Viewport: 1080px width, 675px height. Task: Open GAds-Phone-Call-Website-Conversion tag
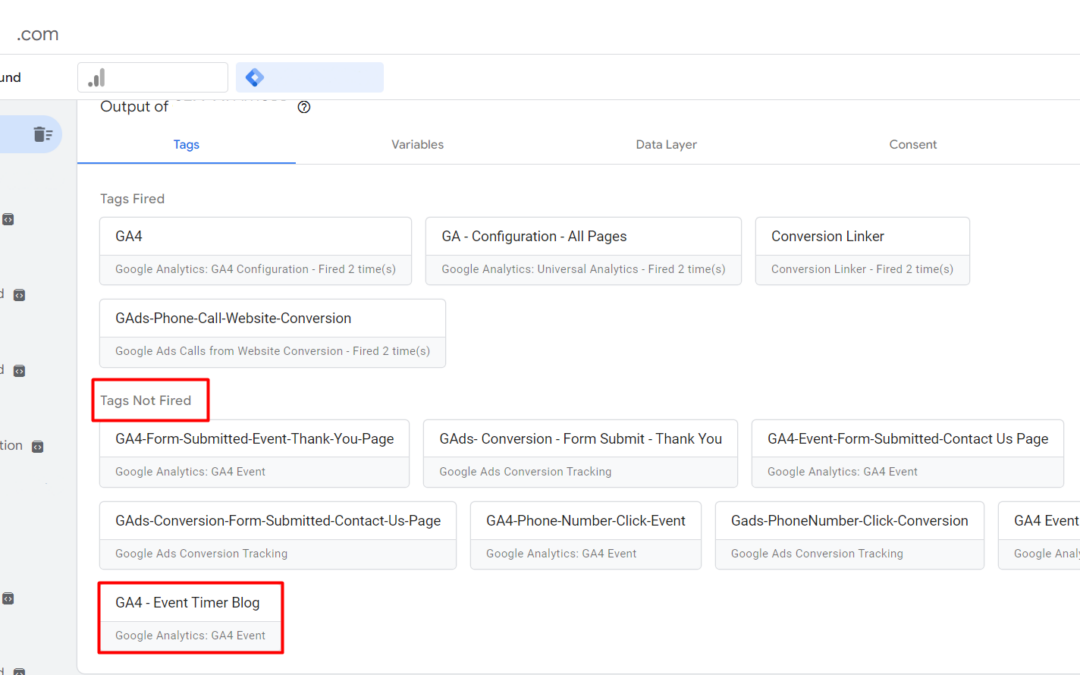click(x=272, y=333)
